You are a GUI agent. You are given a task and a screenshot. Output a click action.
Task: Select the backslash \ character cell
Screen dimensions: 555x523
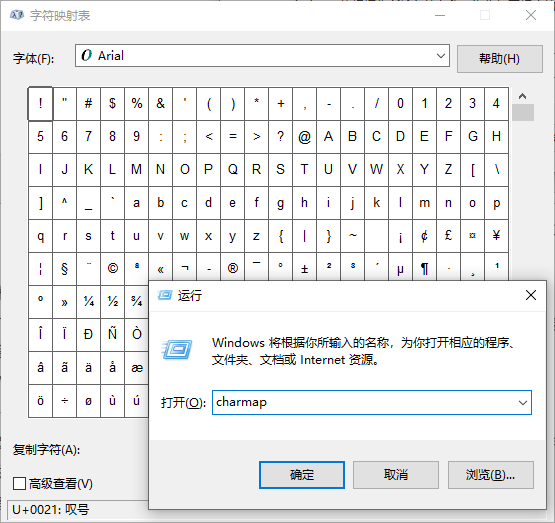tap(497, 169)
